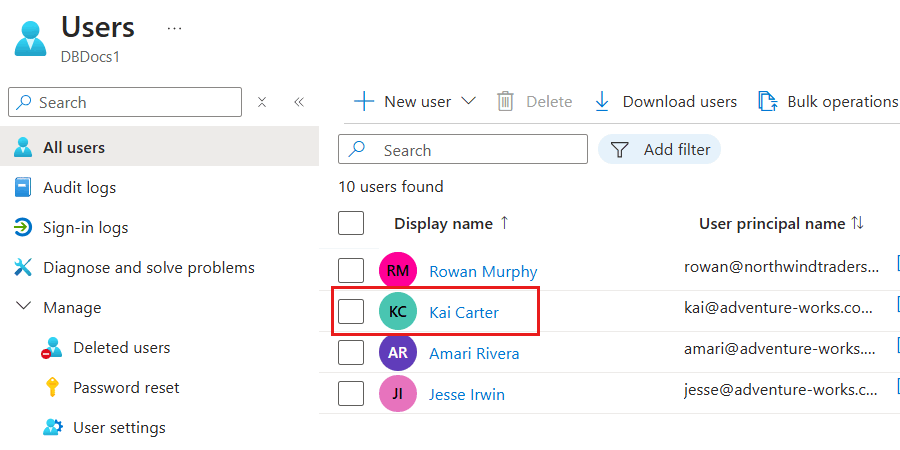
Task: Click the Amari Rivera AR avatar
Action: 397,353
